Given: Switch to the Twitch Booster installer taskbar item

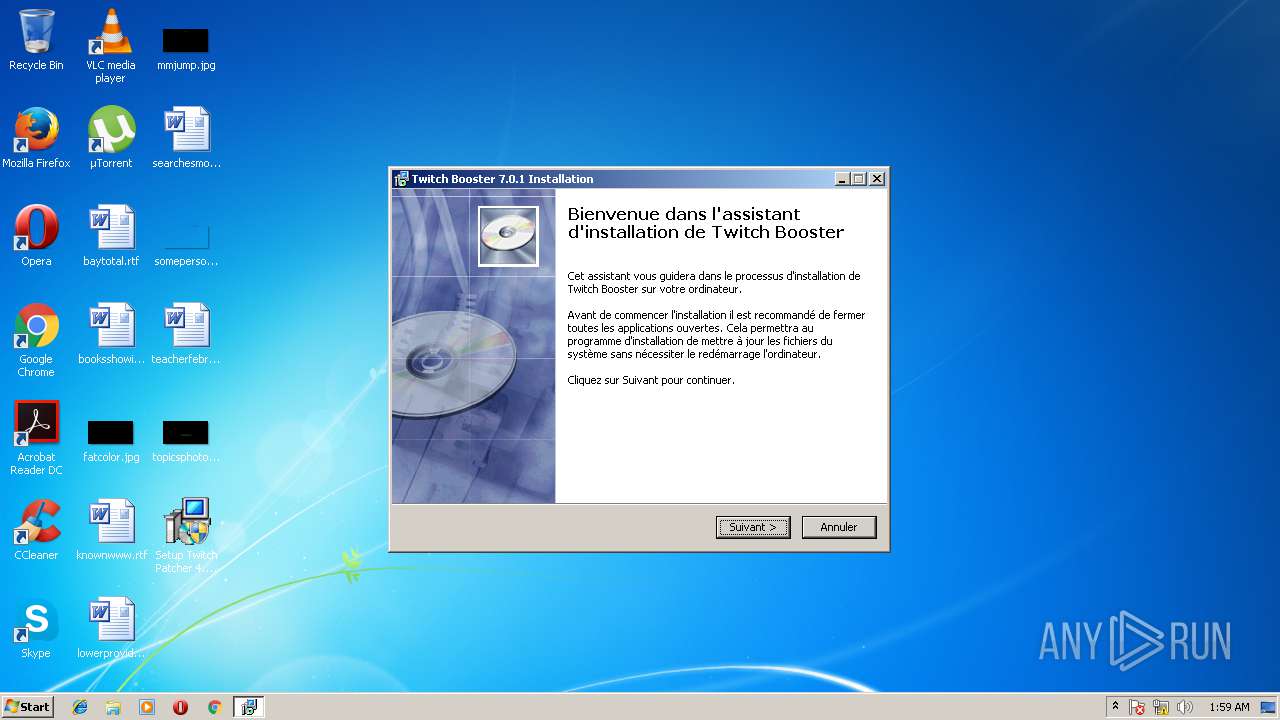Looking at the screenshot, I should pos(248,707).
